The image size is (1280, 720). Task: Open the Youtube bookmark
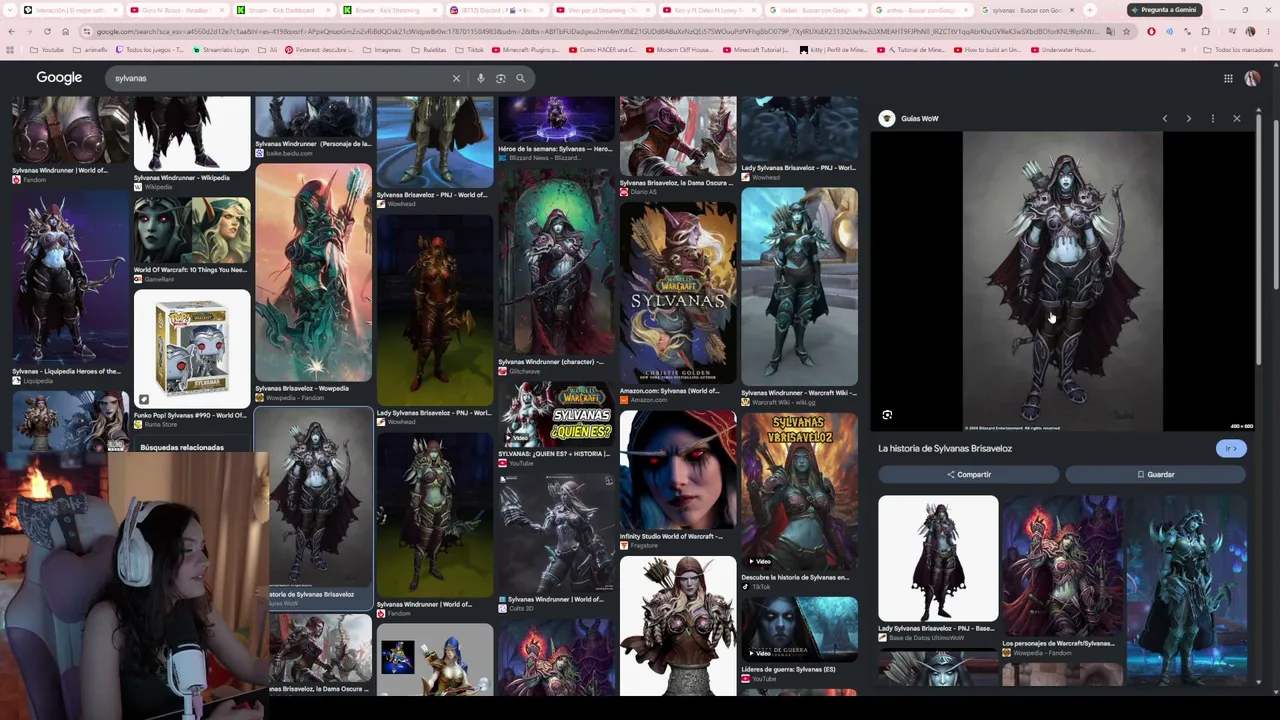tap(47, 50)
